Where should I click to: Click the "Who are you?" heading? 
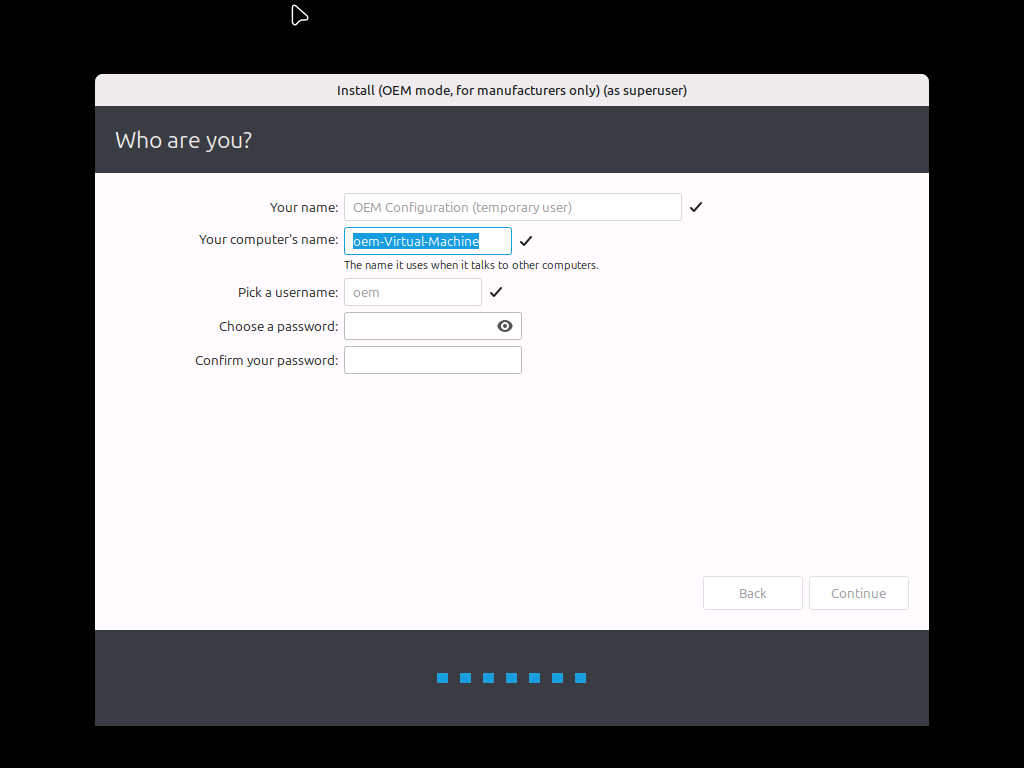point(183,140)
